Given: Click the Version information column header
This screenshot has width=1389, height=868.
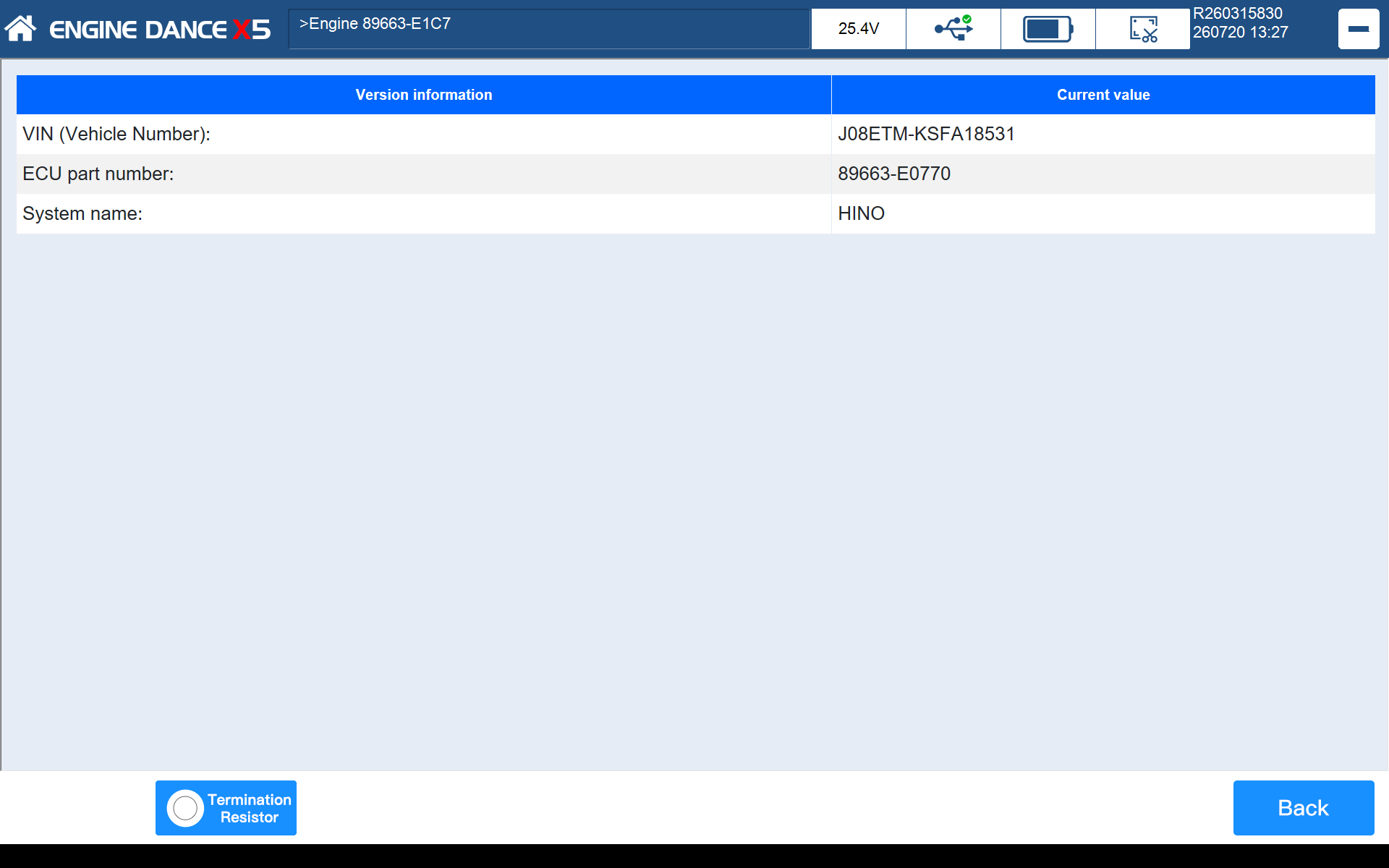Looking at the screenshot, I should [x=424, y=95].
